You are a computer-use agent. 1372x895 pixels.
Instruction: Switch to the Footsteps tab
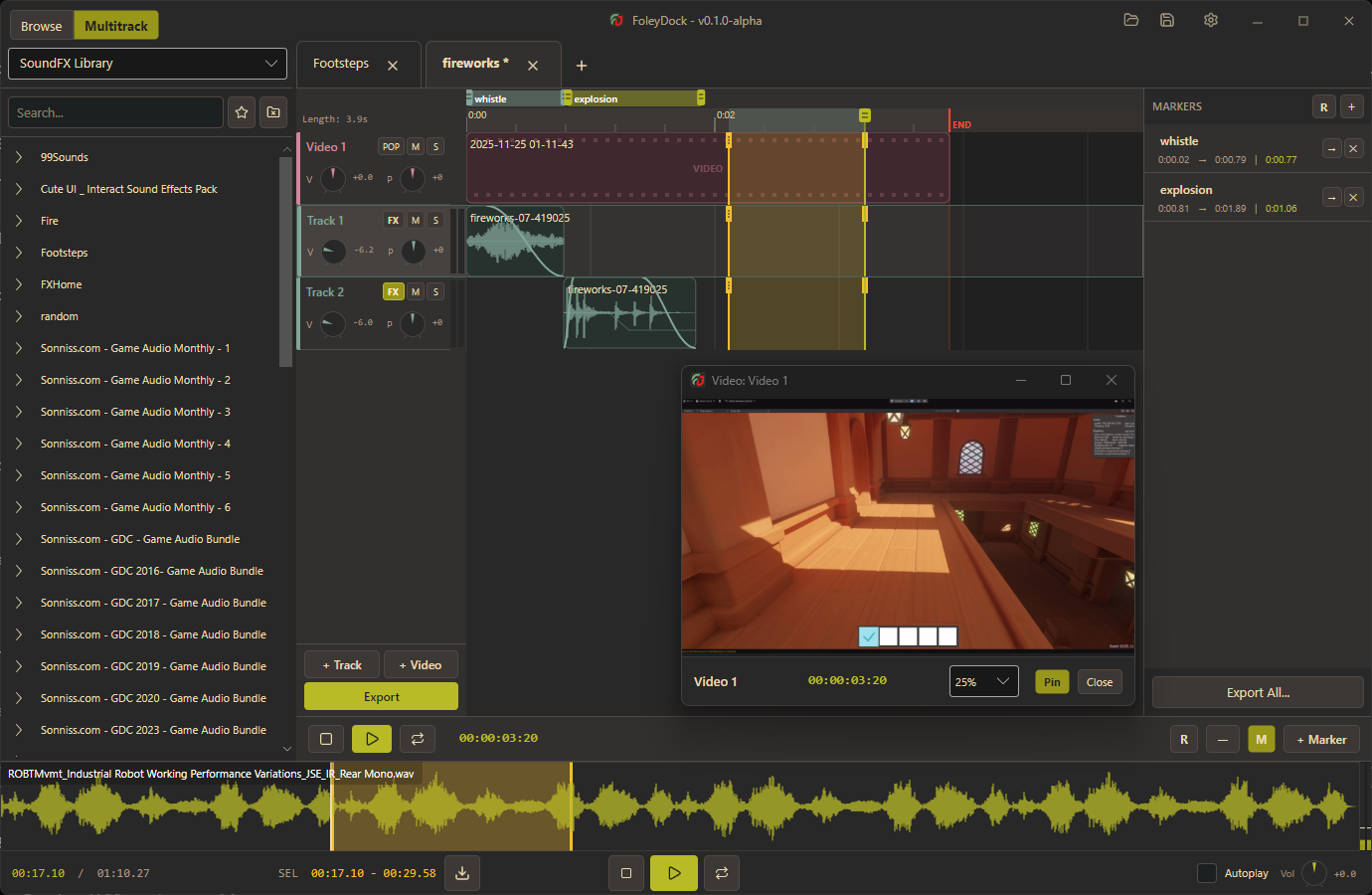tap(341, 64)
